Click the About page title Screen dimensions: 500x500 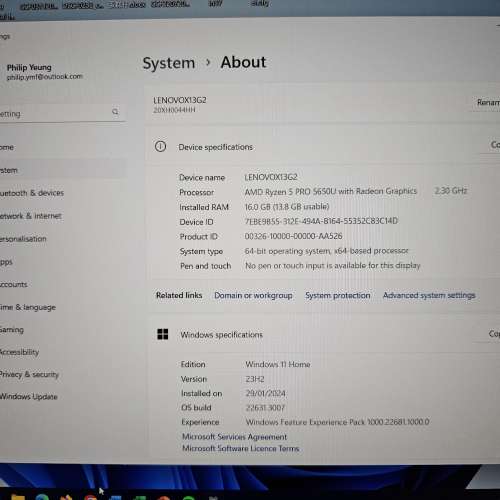pyautogui.click(x=243, y=62)
